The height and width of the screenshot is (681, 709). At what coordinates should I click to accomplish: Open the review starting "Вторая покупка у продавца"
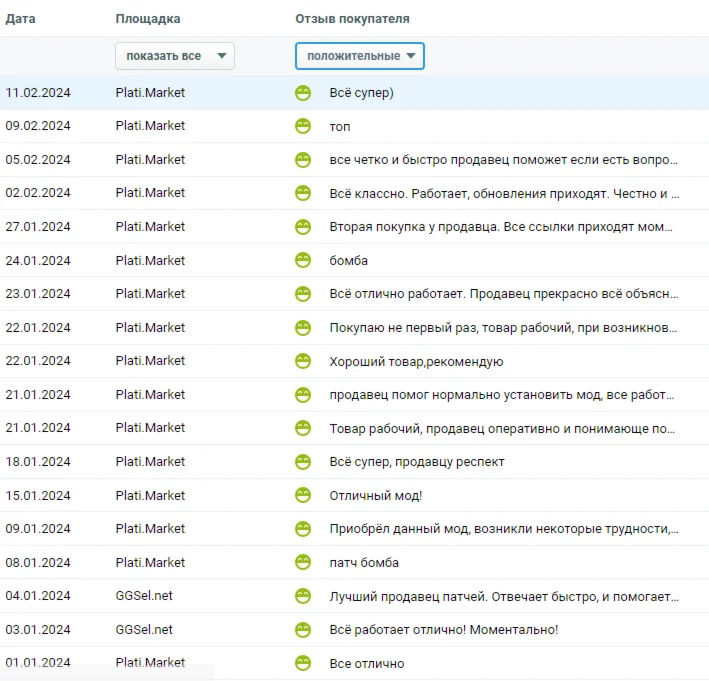pyautogui.click(x=501, y=227)
